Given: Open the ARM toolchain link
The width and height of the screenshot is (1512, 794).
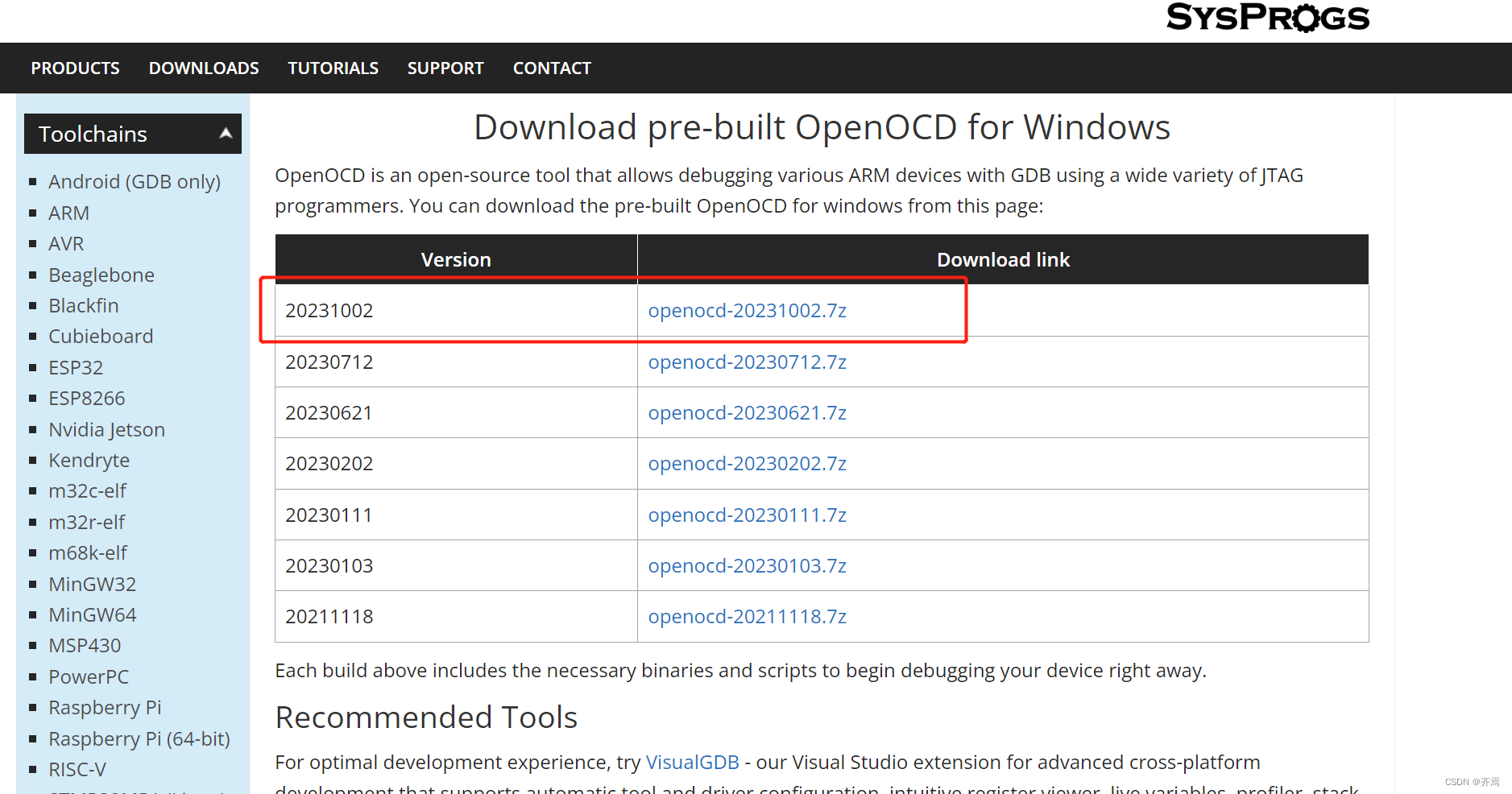Looking at the screenshot, I should (69, 213).
